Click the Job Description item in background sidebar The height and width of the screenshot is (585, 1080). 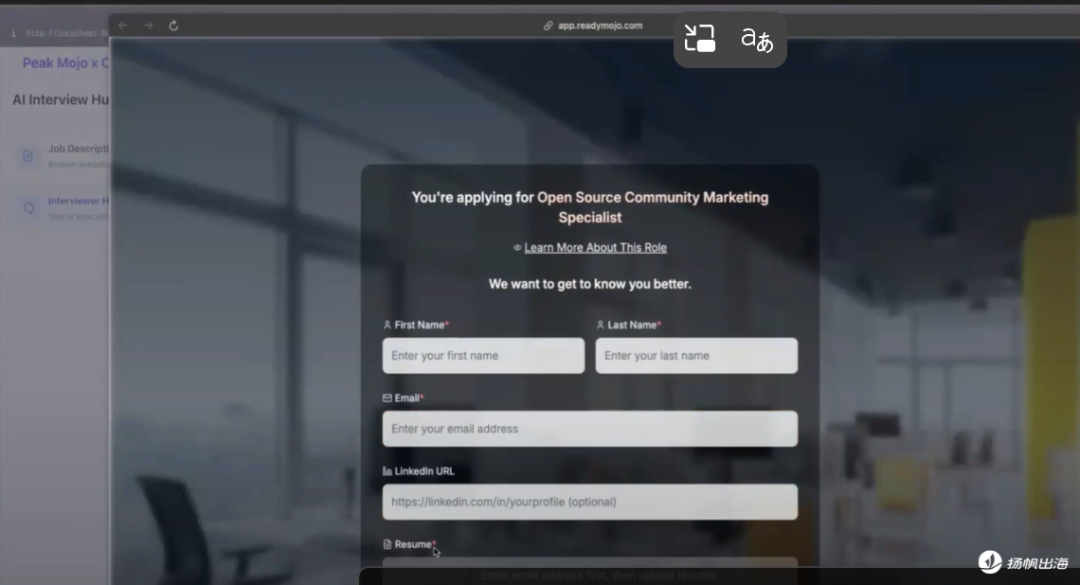pyautogui.click(x=63, y=156)
